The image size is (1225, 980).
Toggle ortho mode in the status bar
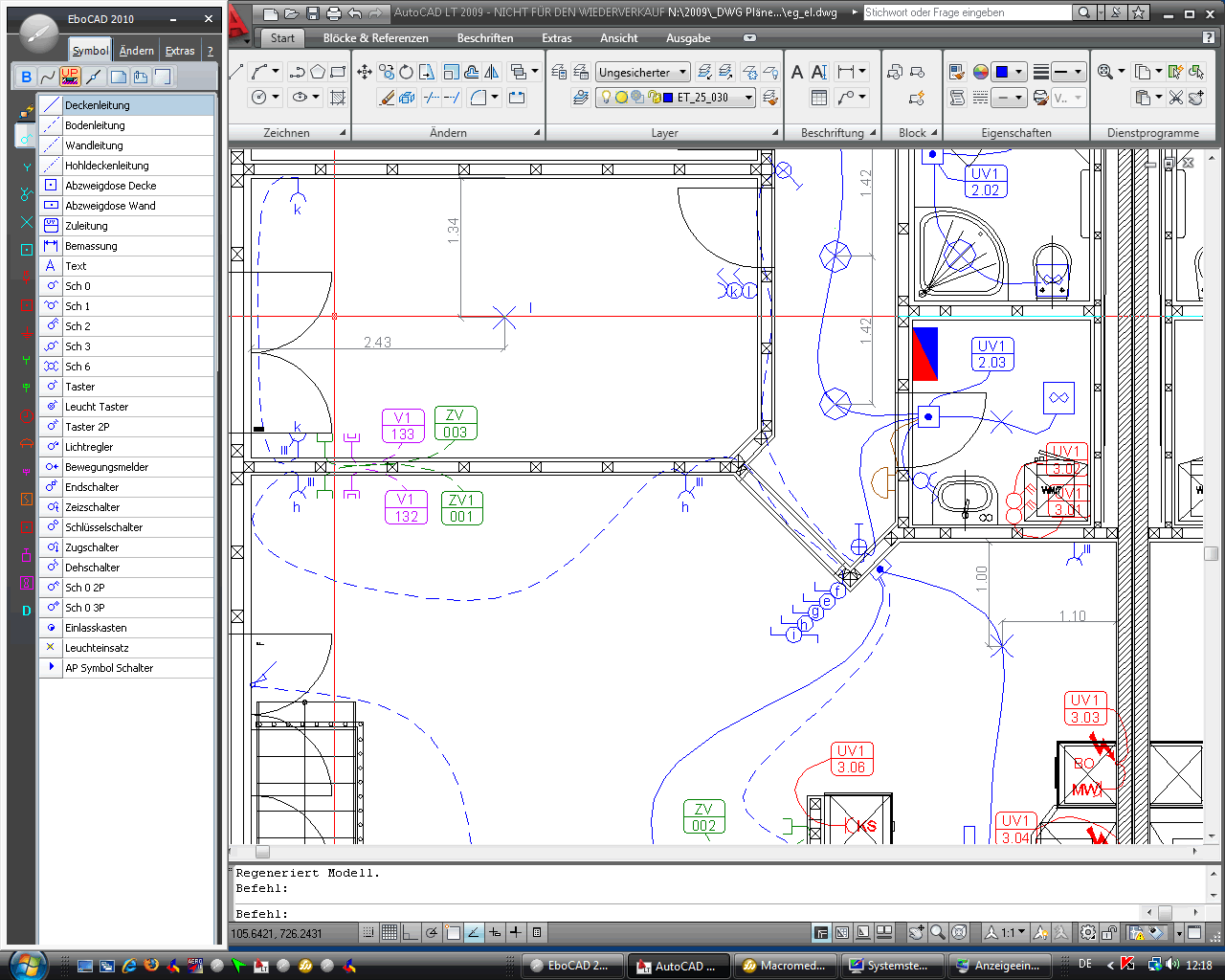[411, 932]
